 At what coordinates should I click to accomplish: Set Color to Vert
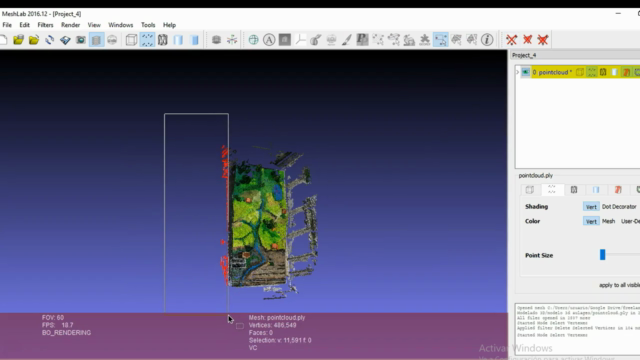[591, 221]
